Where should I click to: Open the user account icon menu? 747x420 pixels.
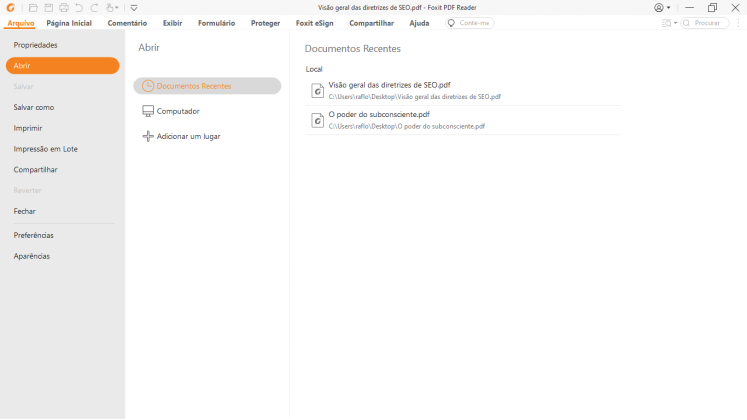662,8
